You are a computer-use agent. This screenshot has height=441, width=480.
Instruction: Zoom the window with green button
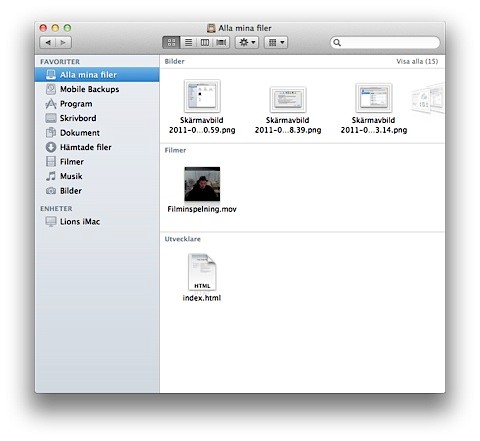coord(67,28)
